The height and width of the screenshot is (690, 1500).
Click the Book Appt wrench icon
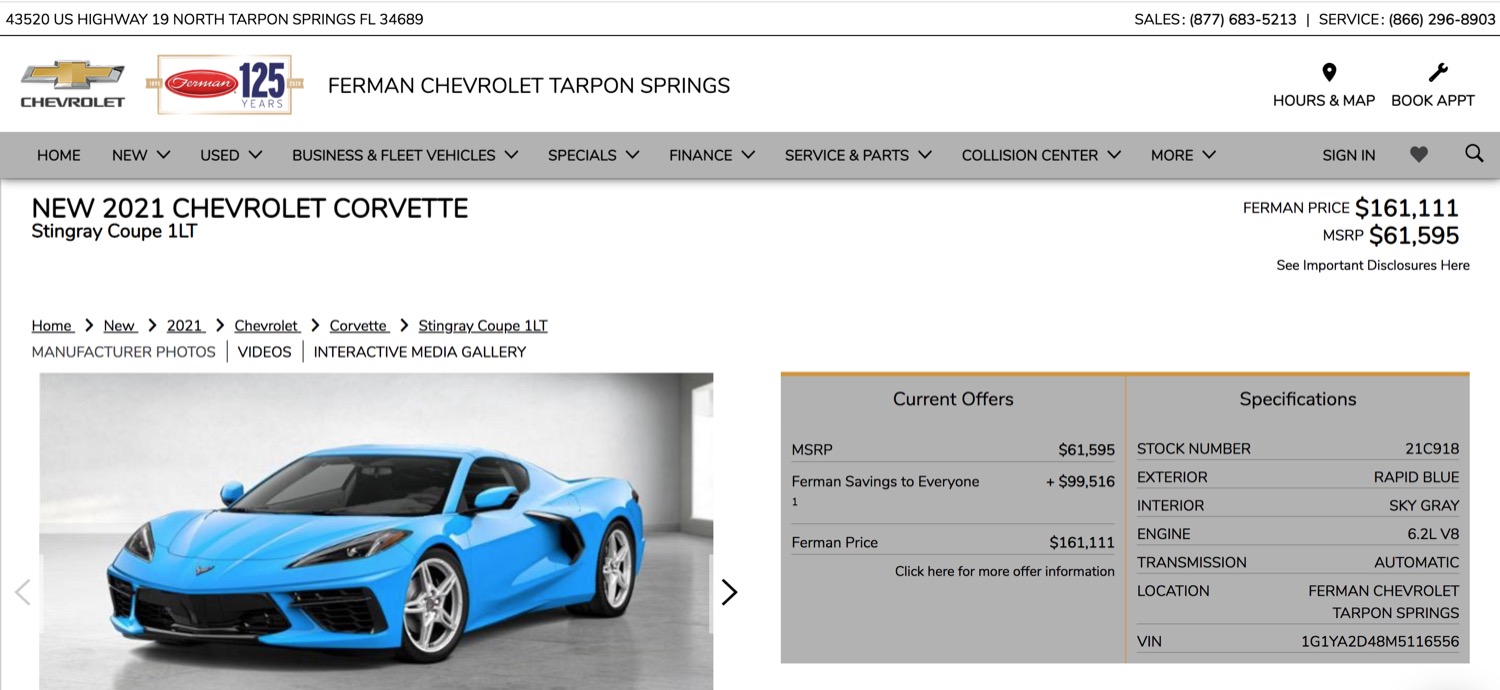1438,73
